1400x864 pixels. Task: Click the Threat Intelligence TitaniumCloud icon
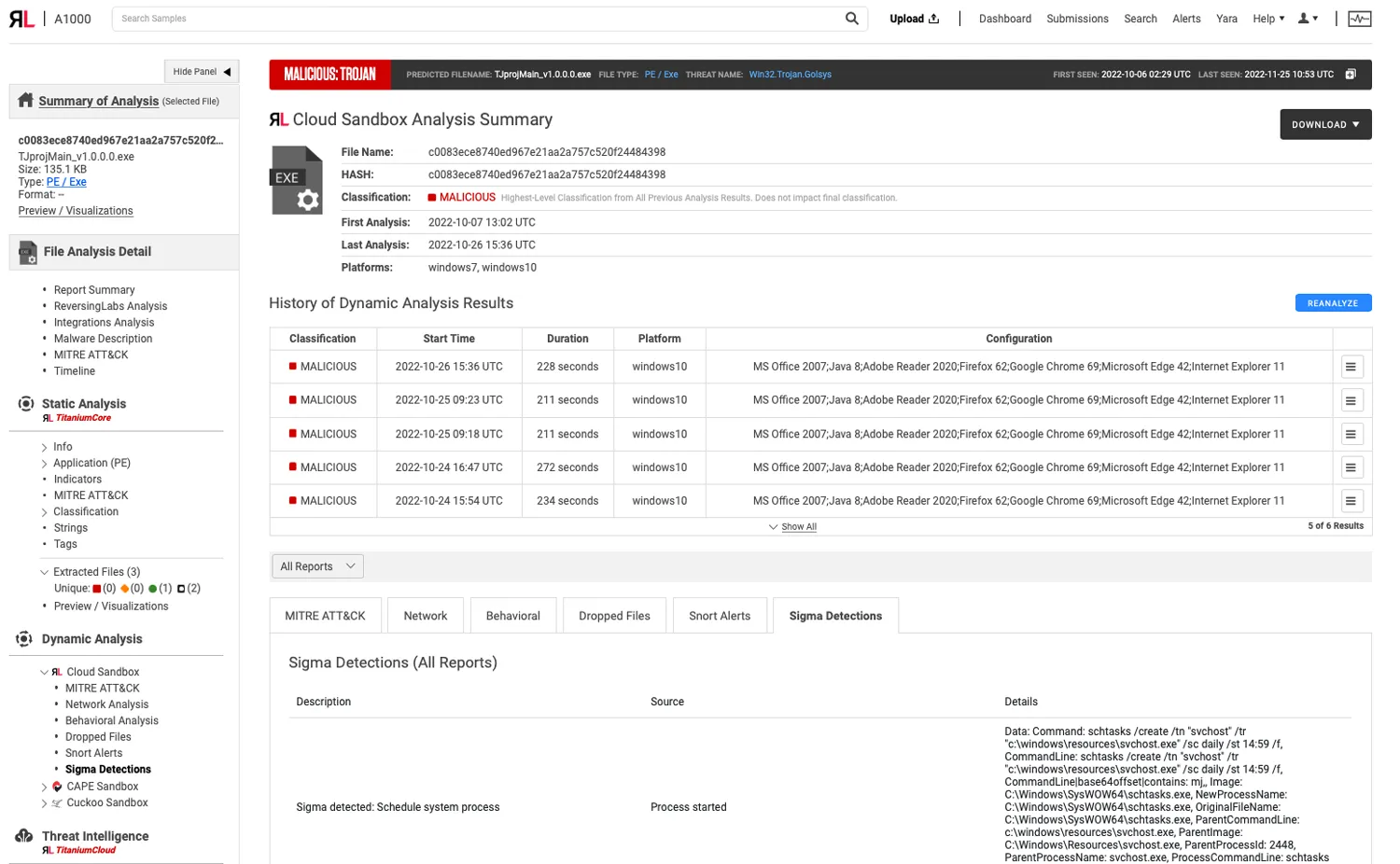[21, 836]
